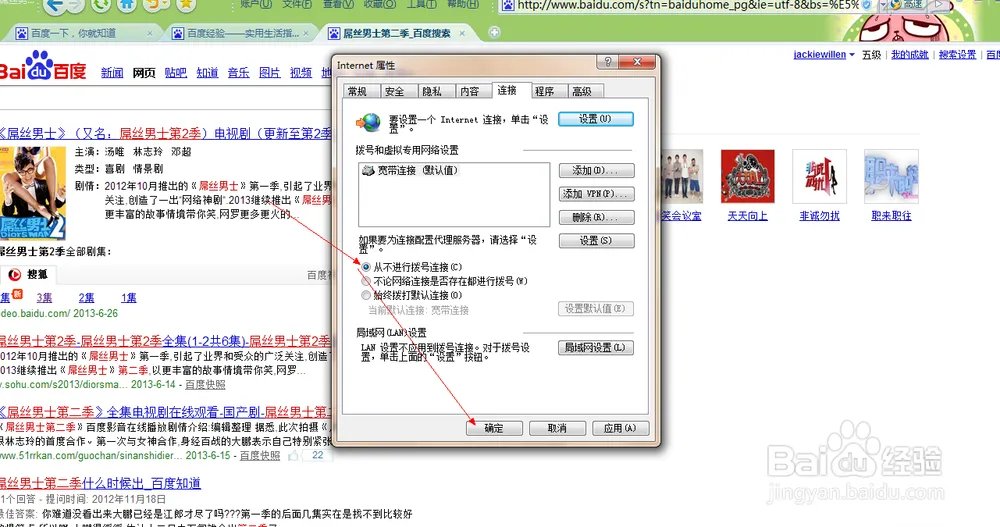Close the 百度经验 tab
This screenshot has height=527, width=1000.
tap(306, 33)
